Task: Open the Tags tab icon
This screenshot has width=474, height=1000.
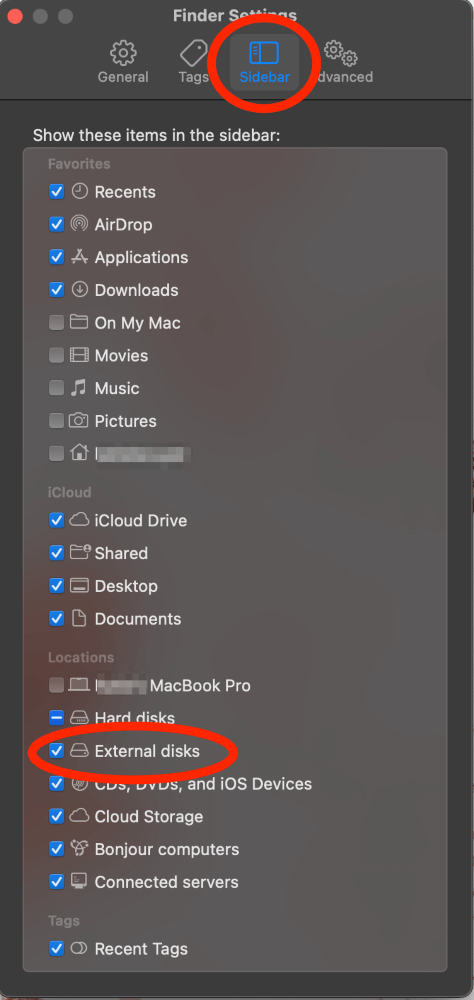Action: [194, 53]
